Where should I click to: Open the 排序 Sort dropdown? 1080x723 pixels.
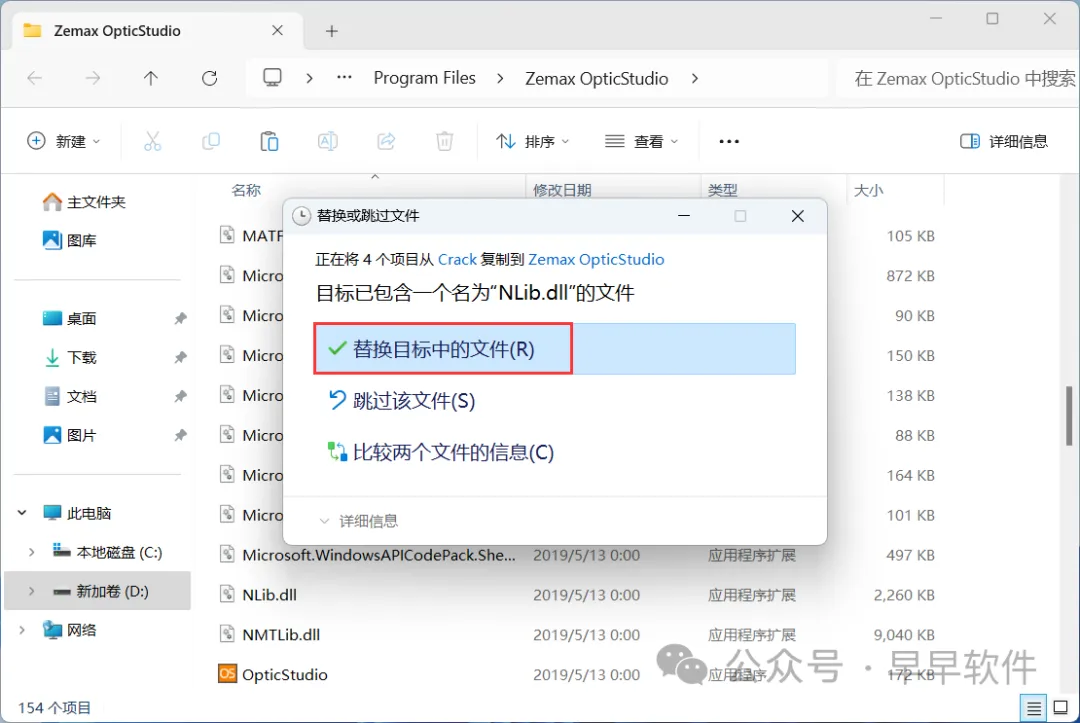(532, 141)
